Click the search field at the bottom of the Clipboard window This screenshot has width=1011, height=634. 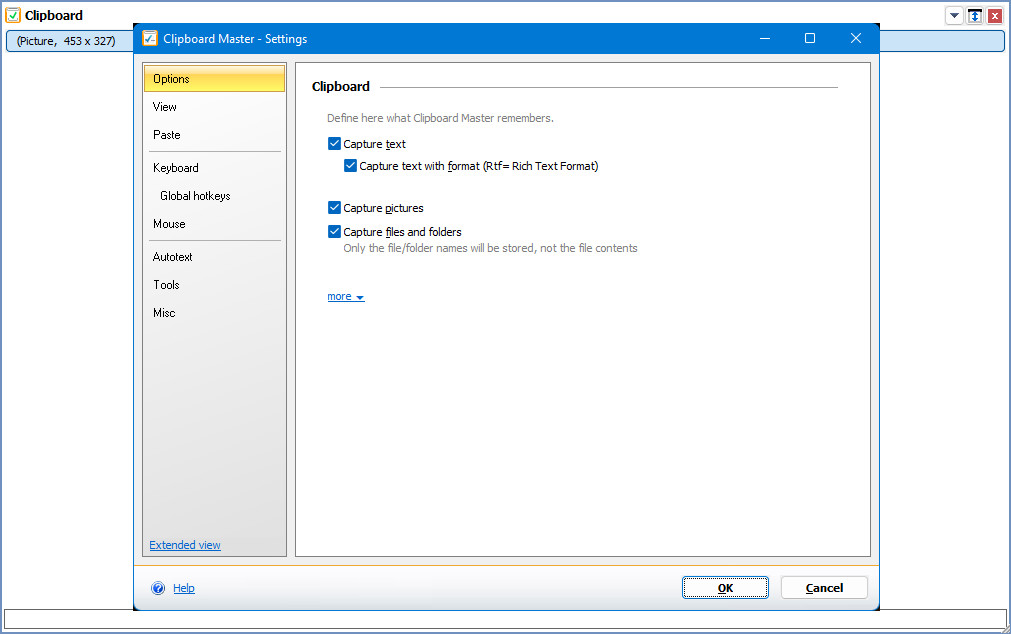[505, 619]
